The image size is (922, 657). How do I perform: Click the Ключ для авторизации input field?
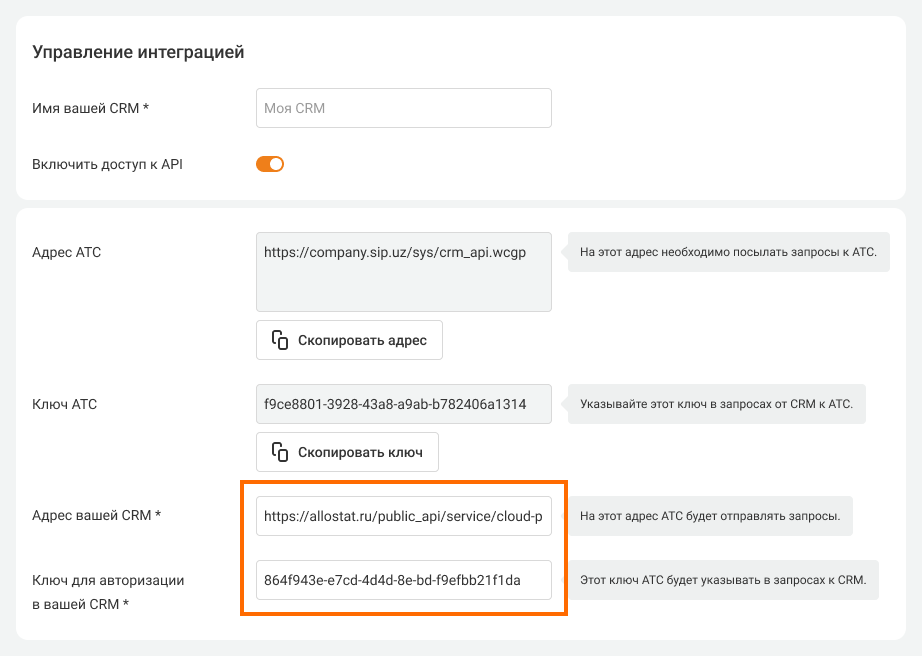click(403, 580)
